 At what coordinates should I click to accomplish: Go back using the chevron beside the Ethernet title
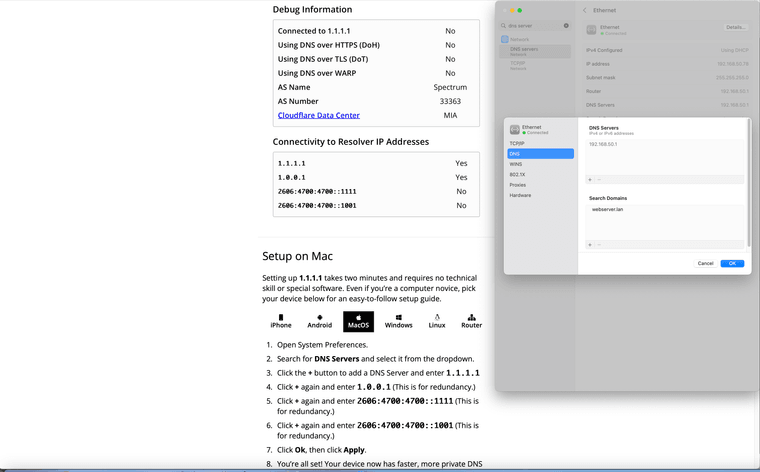(585, 10)
